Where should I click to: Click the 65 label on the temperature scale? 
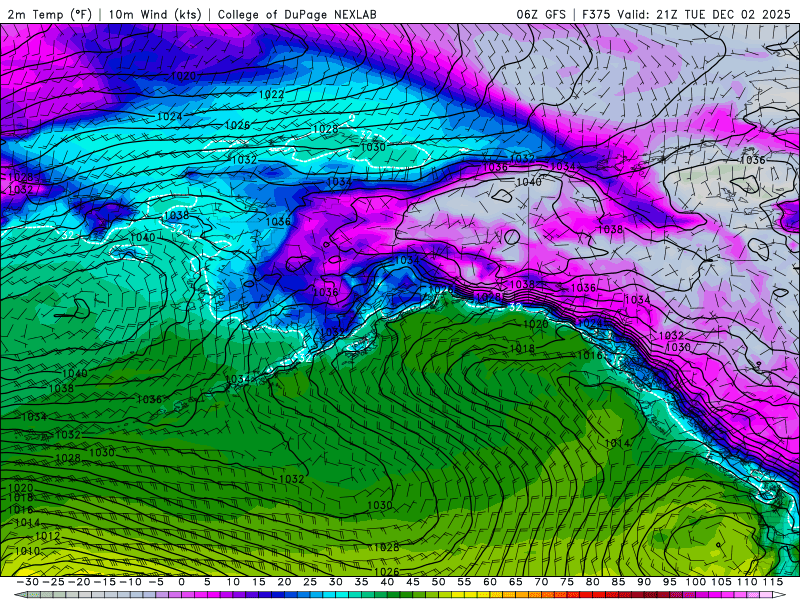[515, 582]
